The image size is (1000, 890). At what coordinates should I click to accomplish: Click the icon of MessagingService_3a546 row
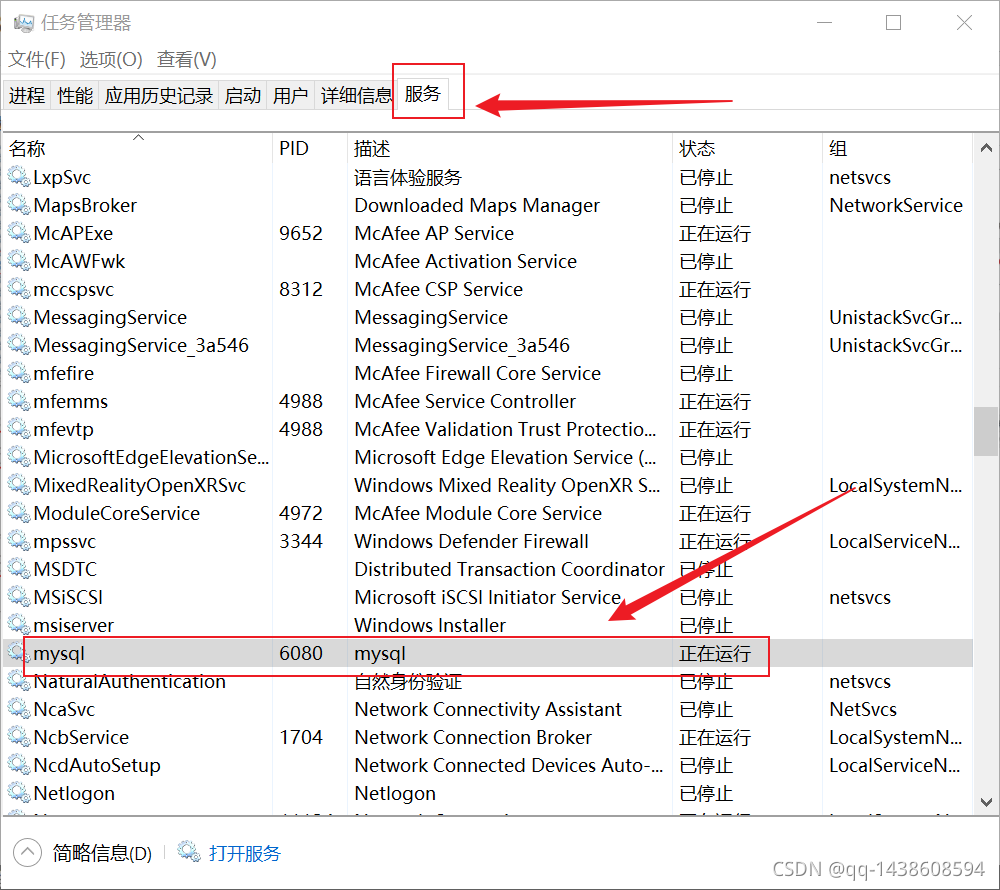[x=18, y=345]
